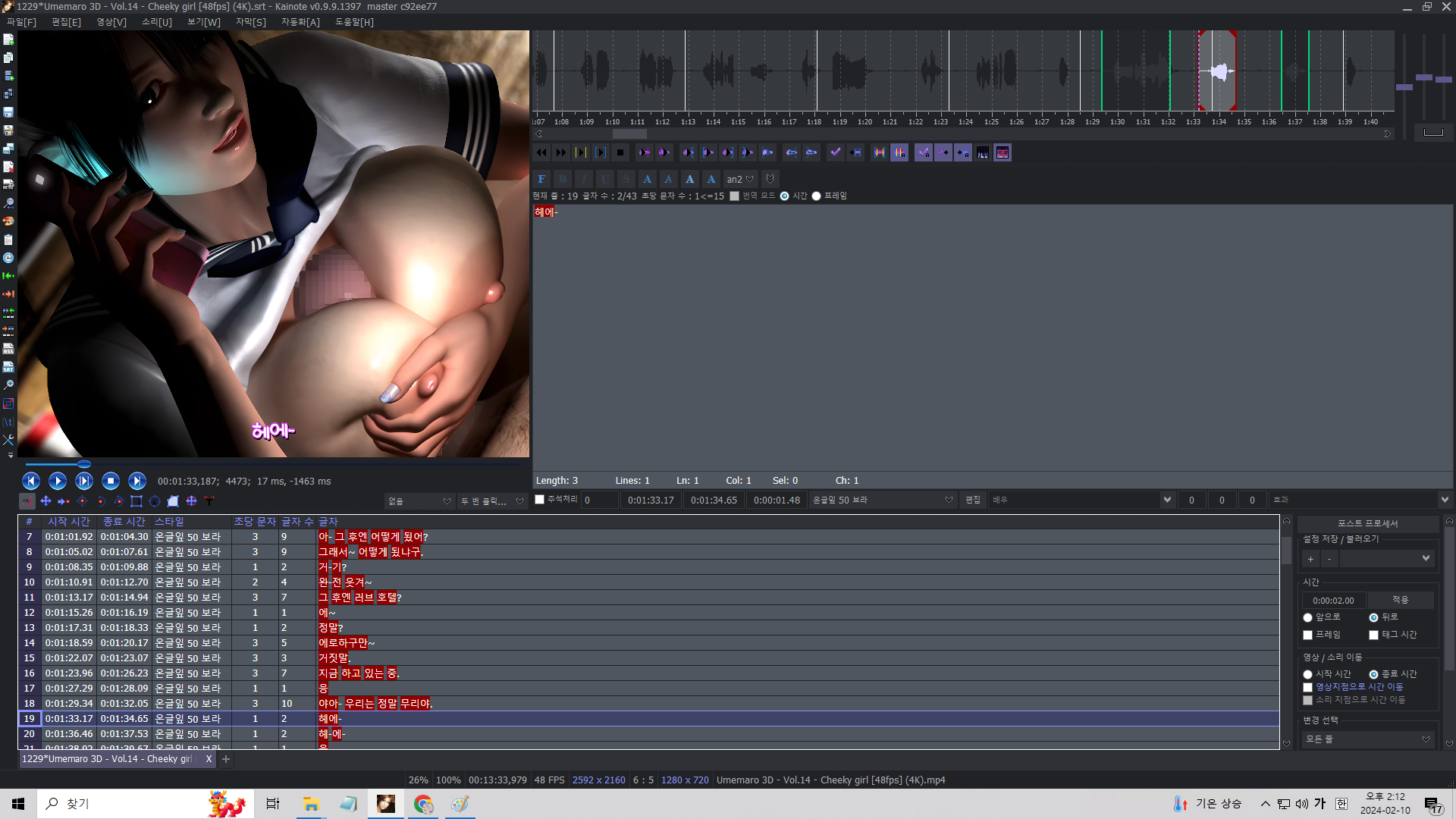Click the purple checkmark commit icon
1456x819 pixels.
(x=836, y=152)
